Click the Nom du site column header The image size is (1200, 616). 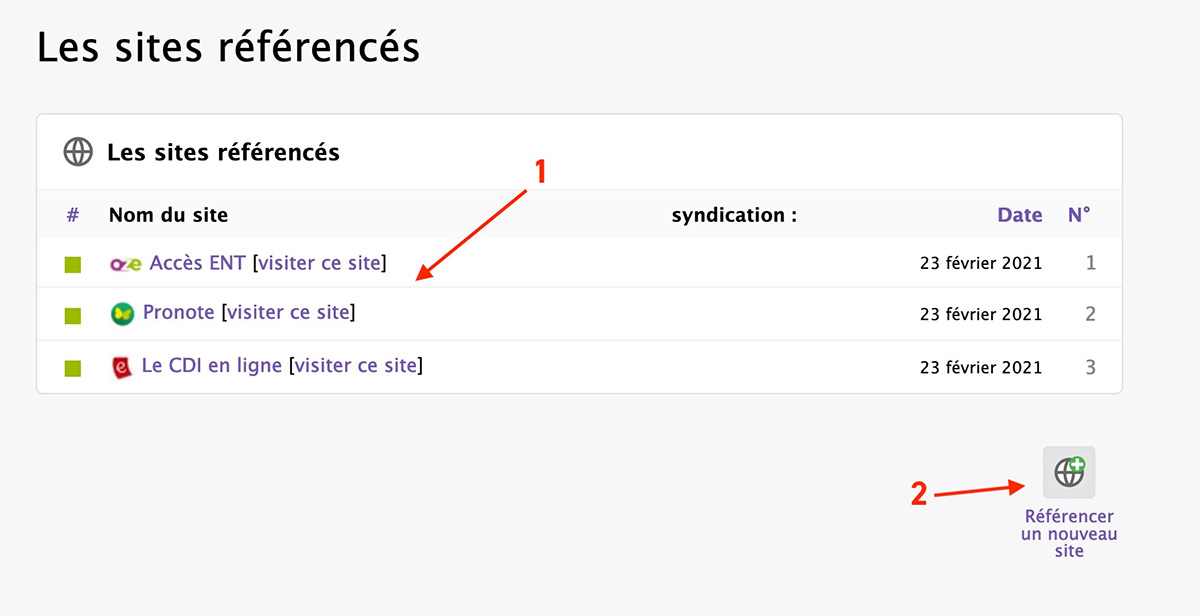pos(168,215)
